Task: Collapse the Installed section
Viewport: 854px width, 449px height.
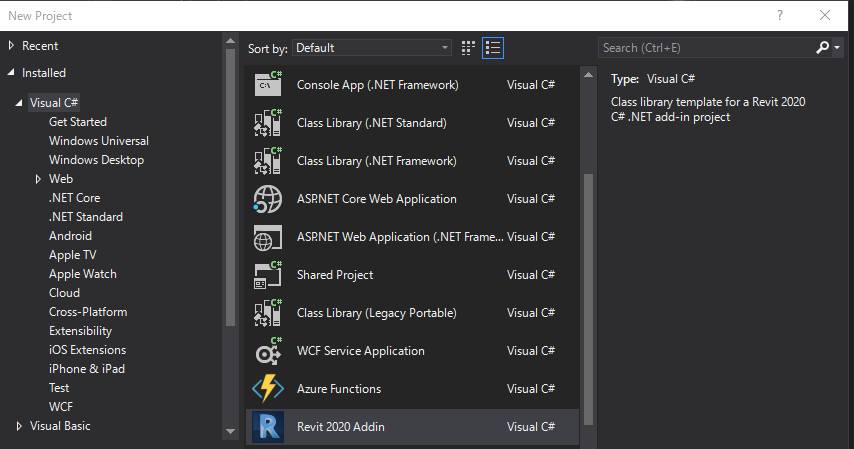Action: click(11, 72)
